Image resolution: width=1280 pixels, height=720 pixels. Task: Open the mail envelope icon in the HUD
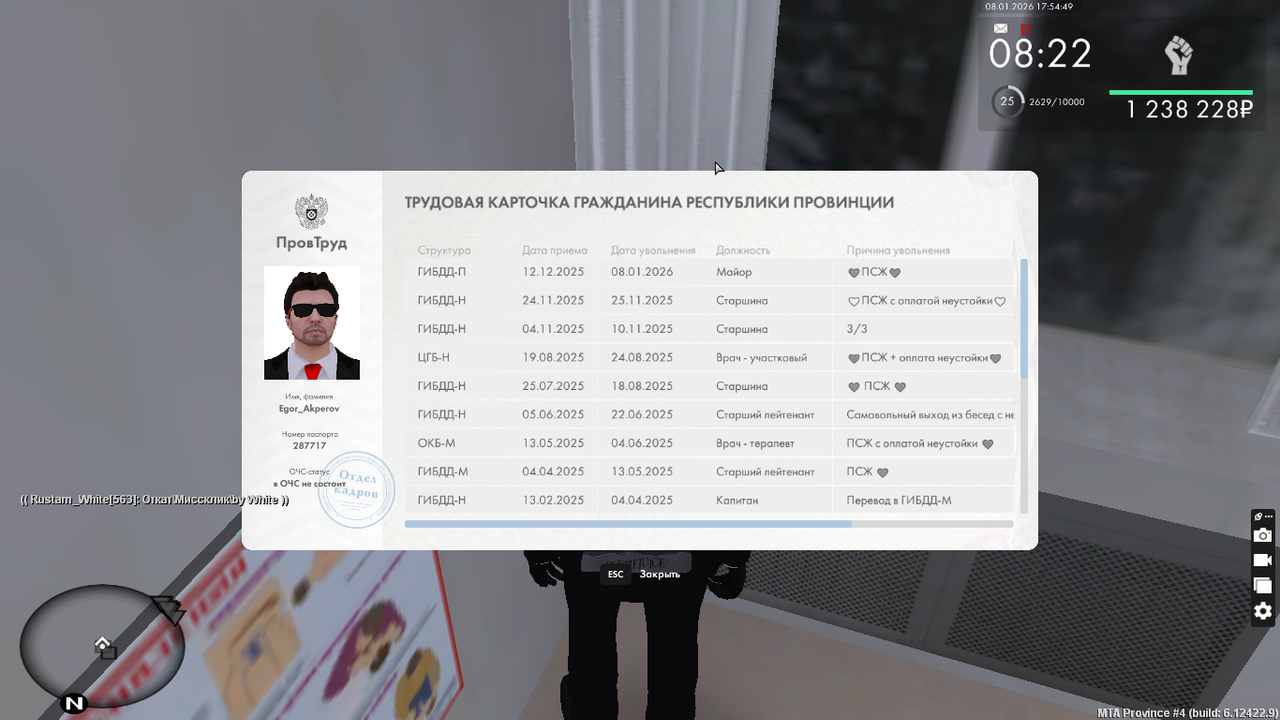pyautogui.click(x=1000, y=29)
